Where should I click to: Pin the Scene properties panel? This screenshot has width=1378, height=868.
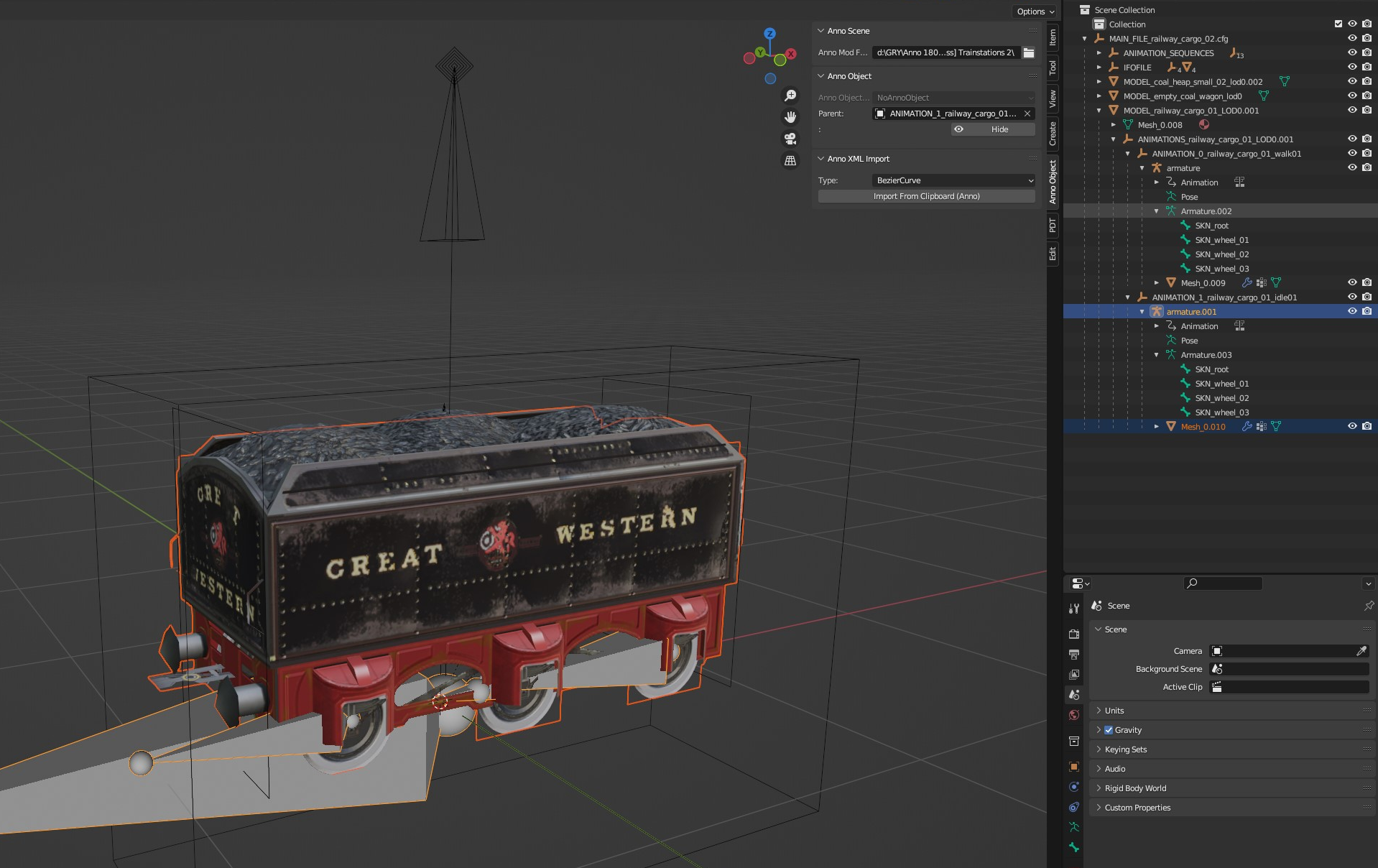(x=1368, y=606)
